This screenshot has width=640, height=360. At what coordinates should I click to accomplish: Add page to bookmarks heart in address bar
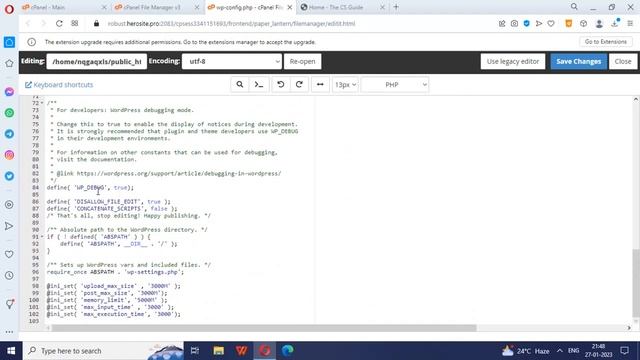pos(551,24)
